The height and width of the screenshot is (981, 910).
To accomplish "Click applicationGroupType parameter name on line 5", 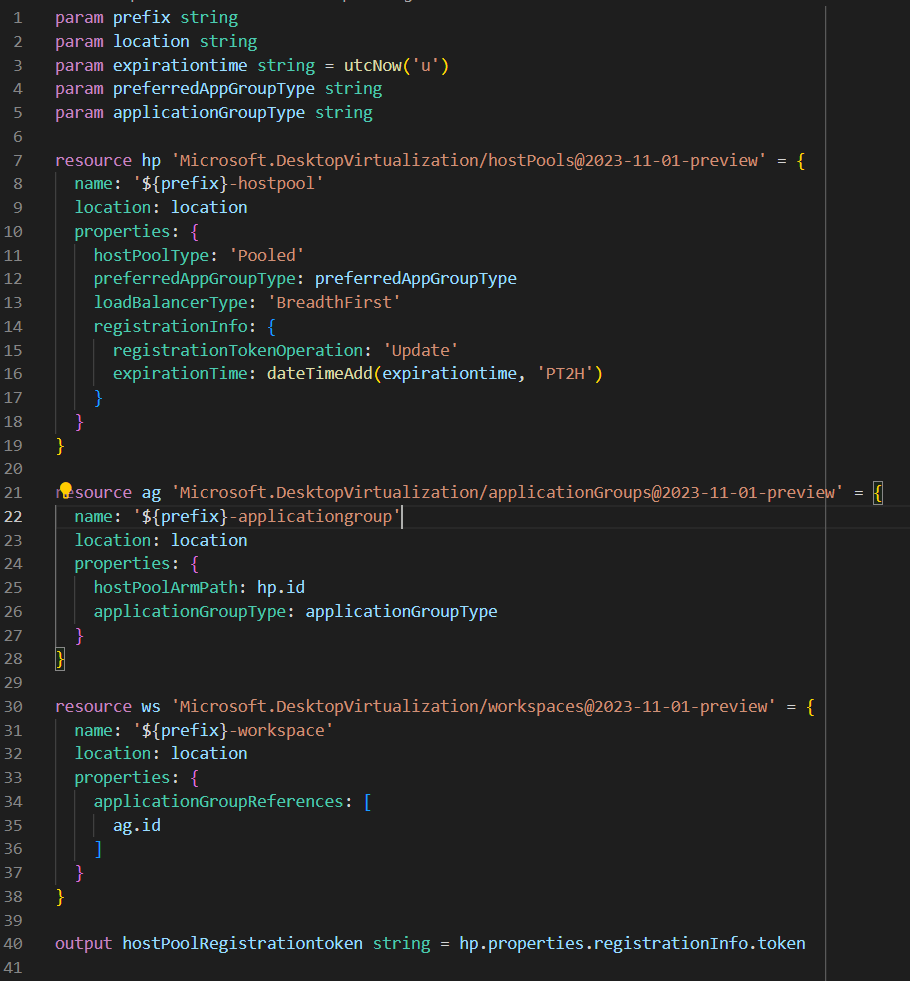I will pos(209,113).
